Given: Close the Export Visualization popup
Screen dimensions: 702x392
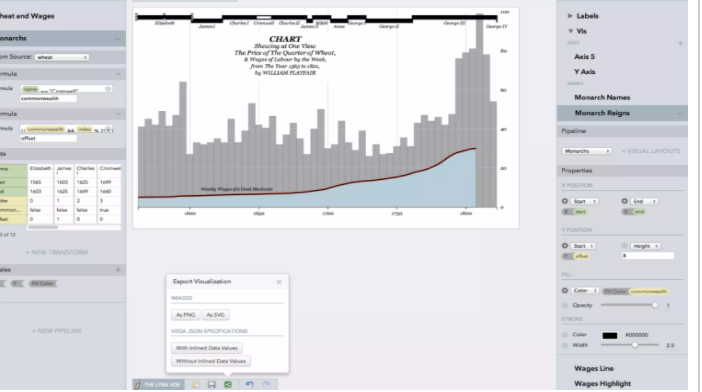Looking at the screenshot, I should [x=279, y=282].
